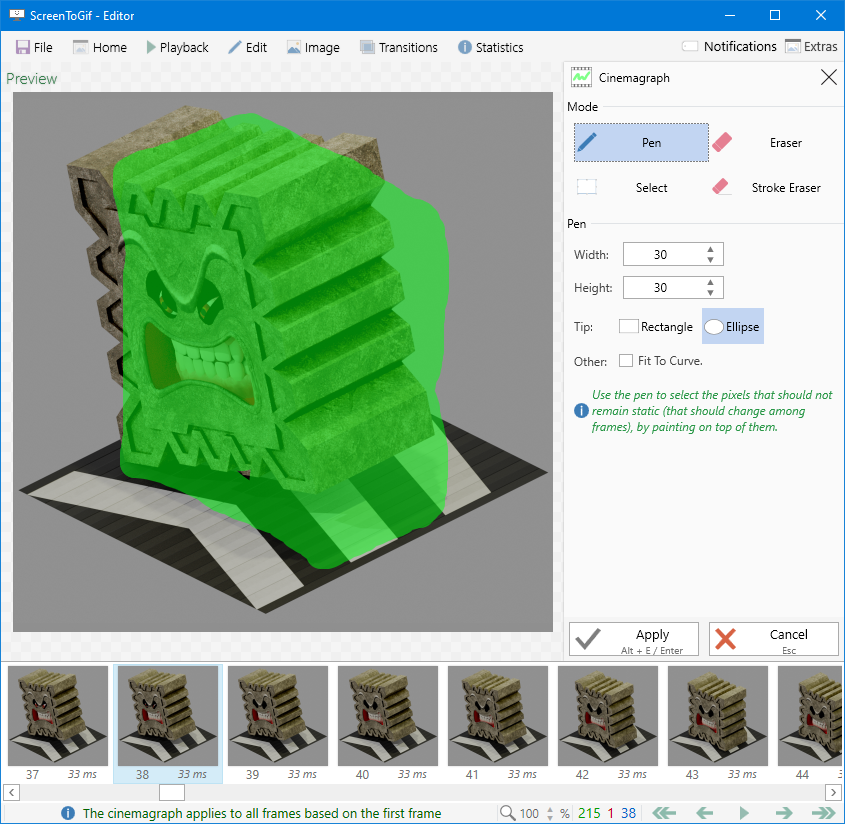Decrease pen Width with down arrow
This screenshot has width=845, height=824.
(710, 260)
